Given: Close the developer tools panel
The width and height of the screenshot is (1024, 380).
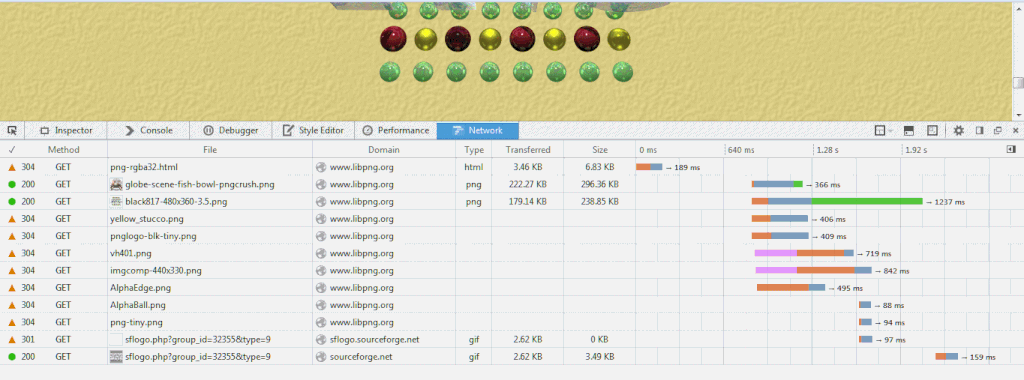Looking at the screenshot, I should (x=1016, y=131).
